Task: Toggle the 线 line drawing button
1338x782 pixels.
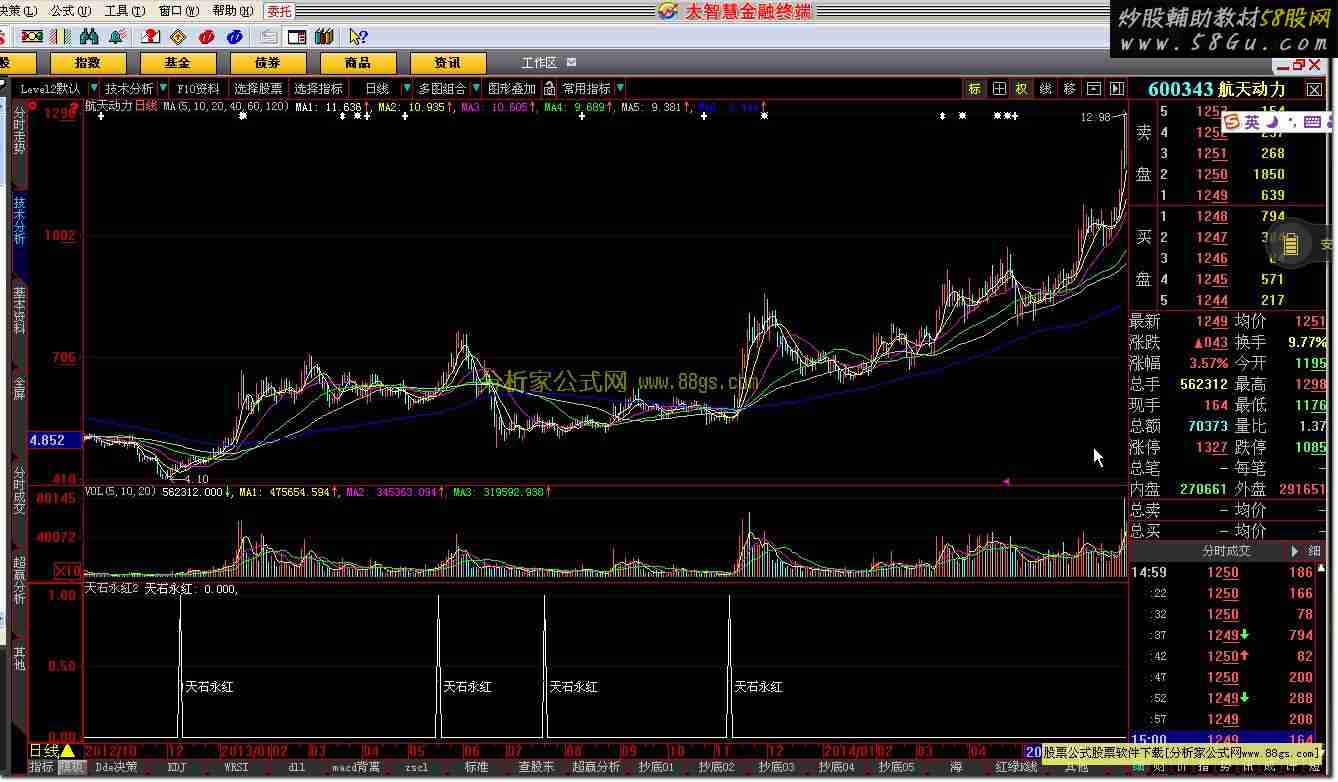Action: tap(1045, 89)
